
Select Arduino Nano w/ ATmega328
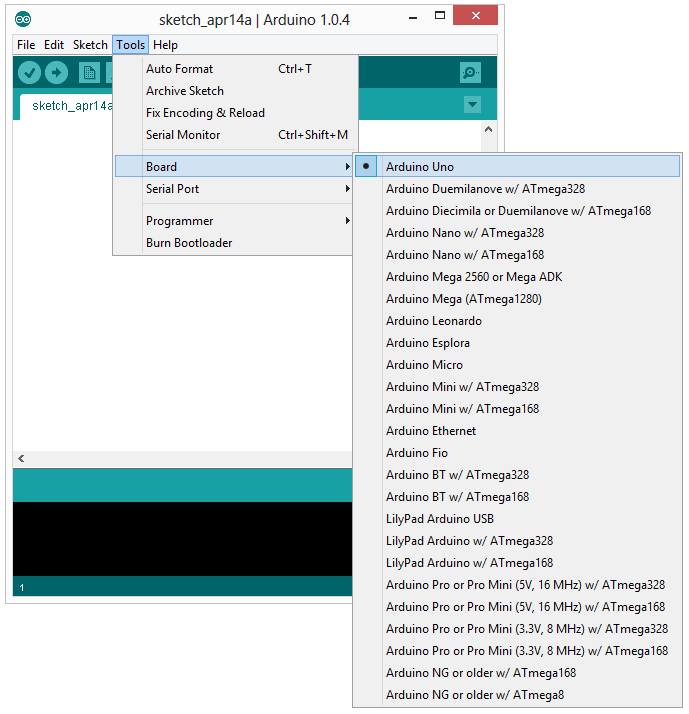click(x=517, y=233)
